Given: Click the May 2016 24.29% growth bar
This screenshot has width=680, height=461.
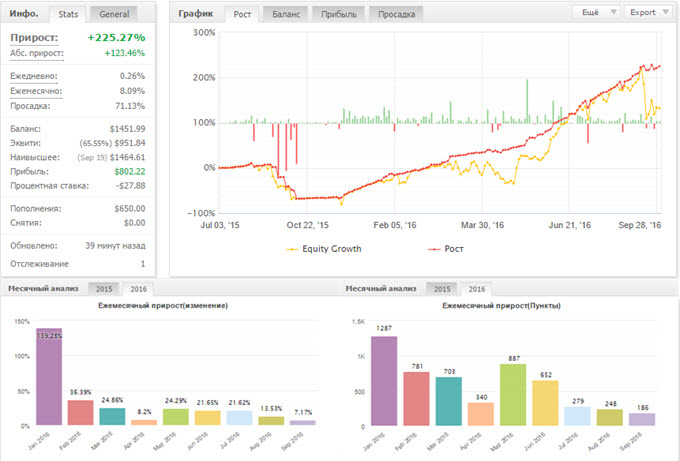Looking at the screenshot, I should pyautogui.click(x=176, y=417).
